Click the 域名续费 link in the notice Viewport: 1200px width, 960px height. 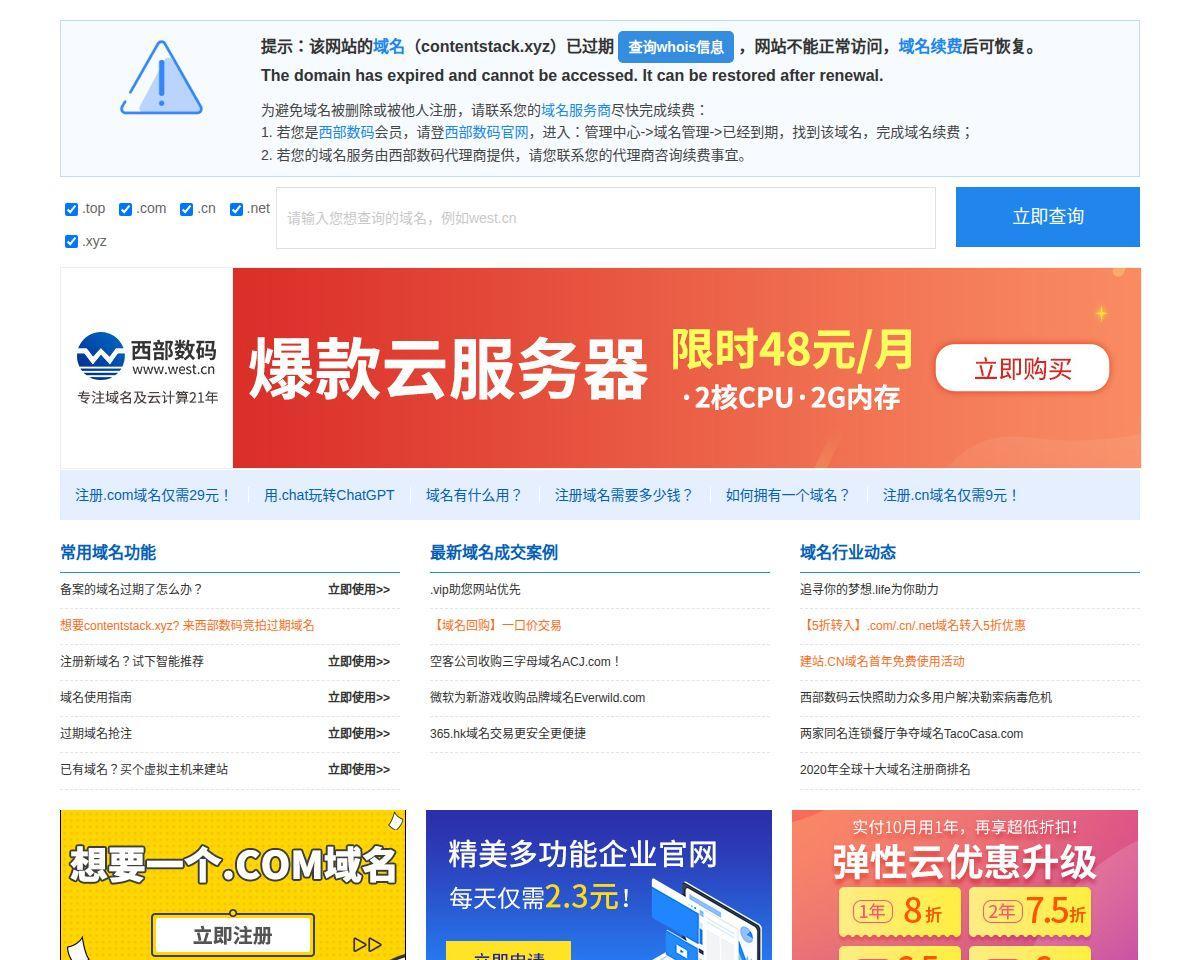point(930,46)
